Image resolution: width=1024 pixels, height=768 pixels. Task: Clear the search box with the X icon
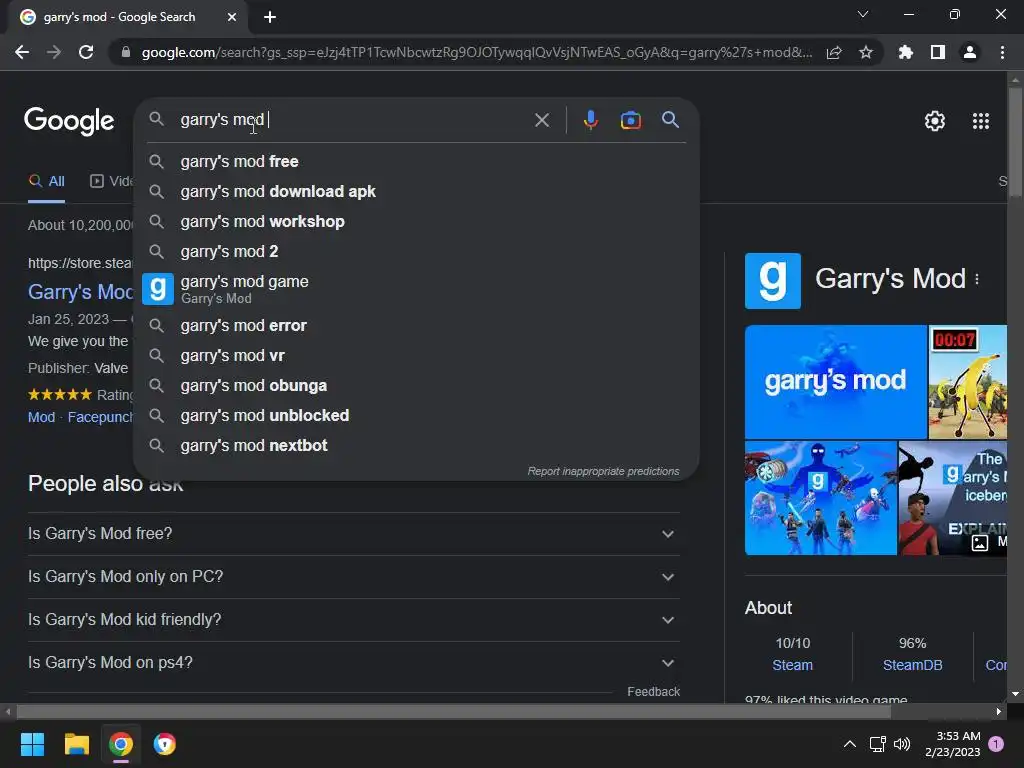(541, 120)
